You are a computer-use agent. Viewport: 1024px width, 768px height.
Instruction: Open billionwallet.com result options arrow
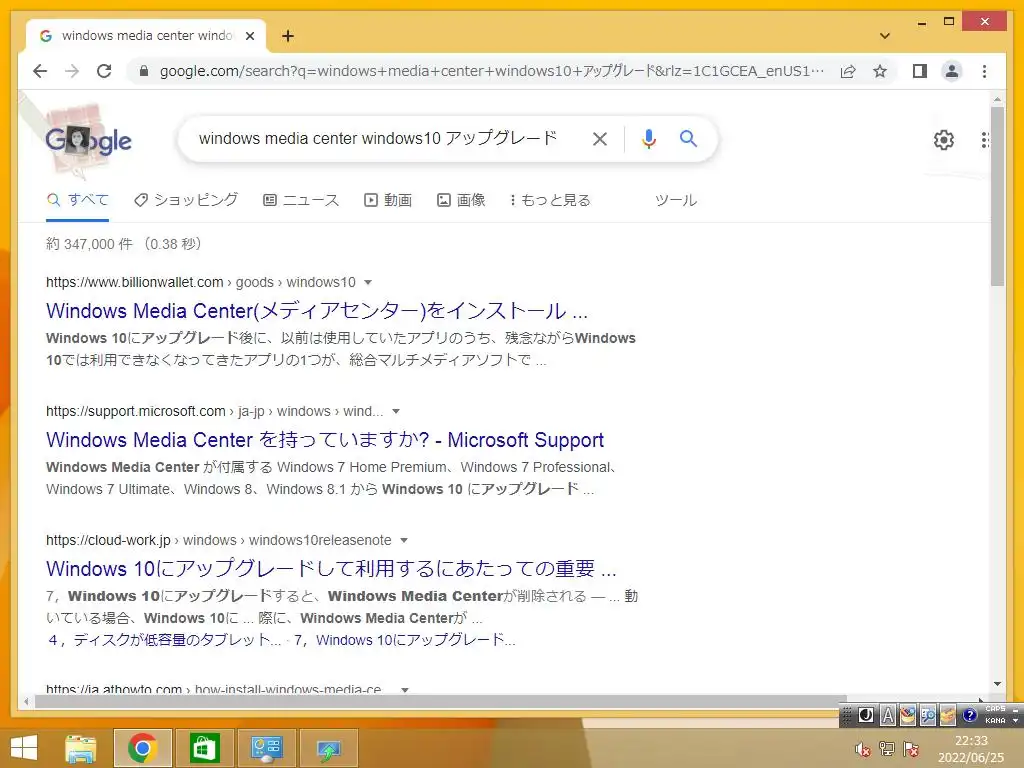tap(368, 282)
